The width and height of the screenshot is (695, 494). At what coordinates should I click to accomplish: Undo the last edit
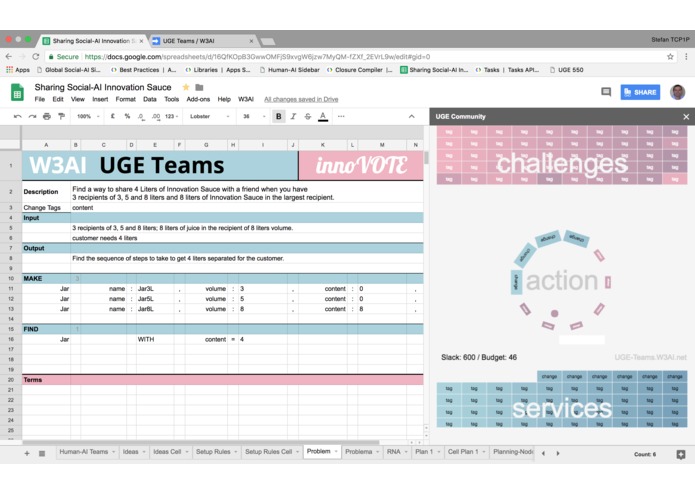pyautogui.click(x=17, y=117)
